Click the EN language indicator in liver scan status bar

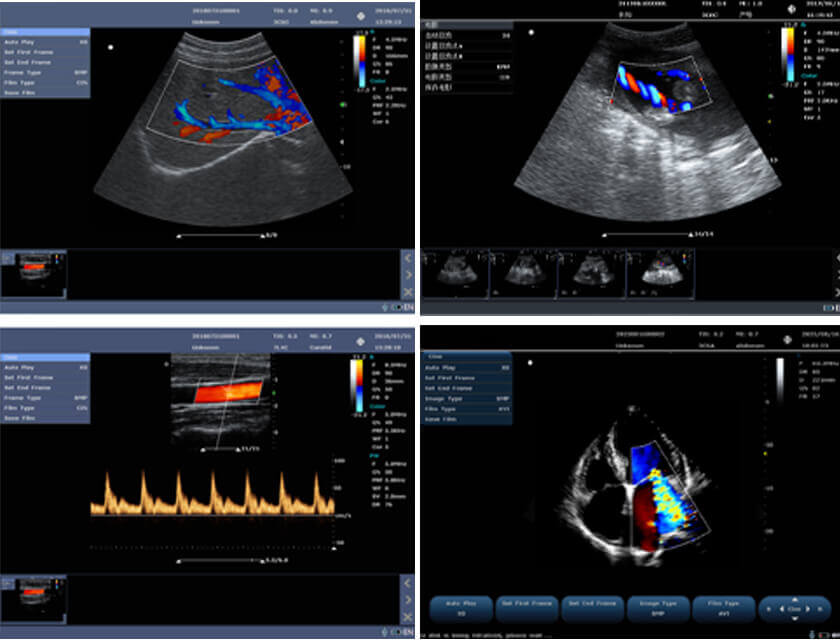pyautogui.click(x=409, y=307)
